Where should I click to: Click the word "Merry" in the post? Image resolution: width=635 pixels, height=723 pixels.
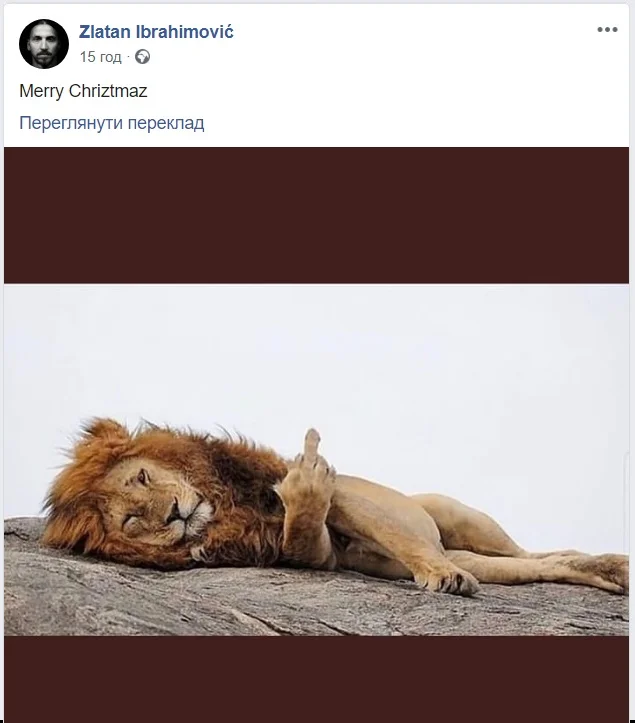click(x=41, y=90)
